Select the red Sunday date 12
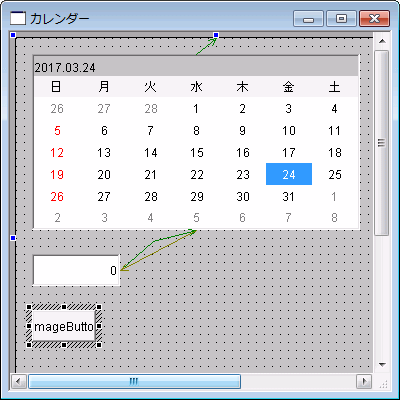400x400 pixels. (x=57, y=153)
